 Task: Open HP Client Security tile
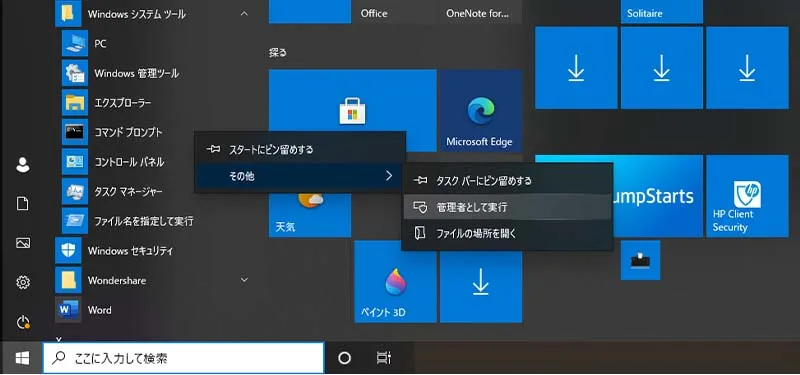(747, 196)
